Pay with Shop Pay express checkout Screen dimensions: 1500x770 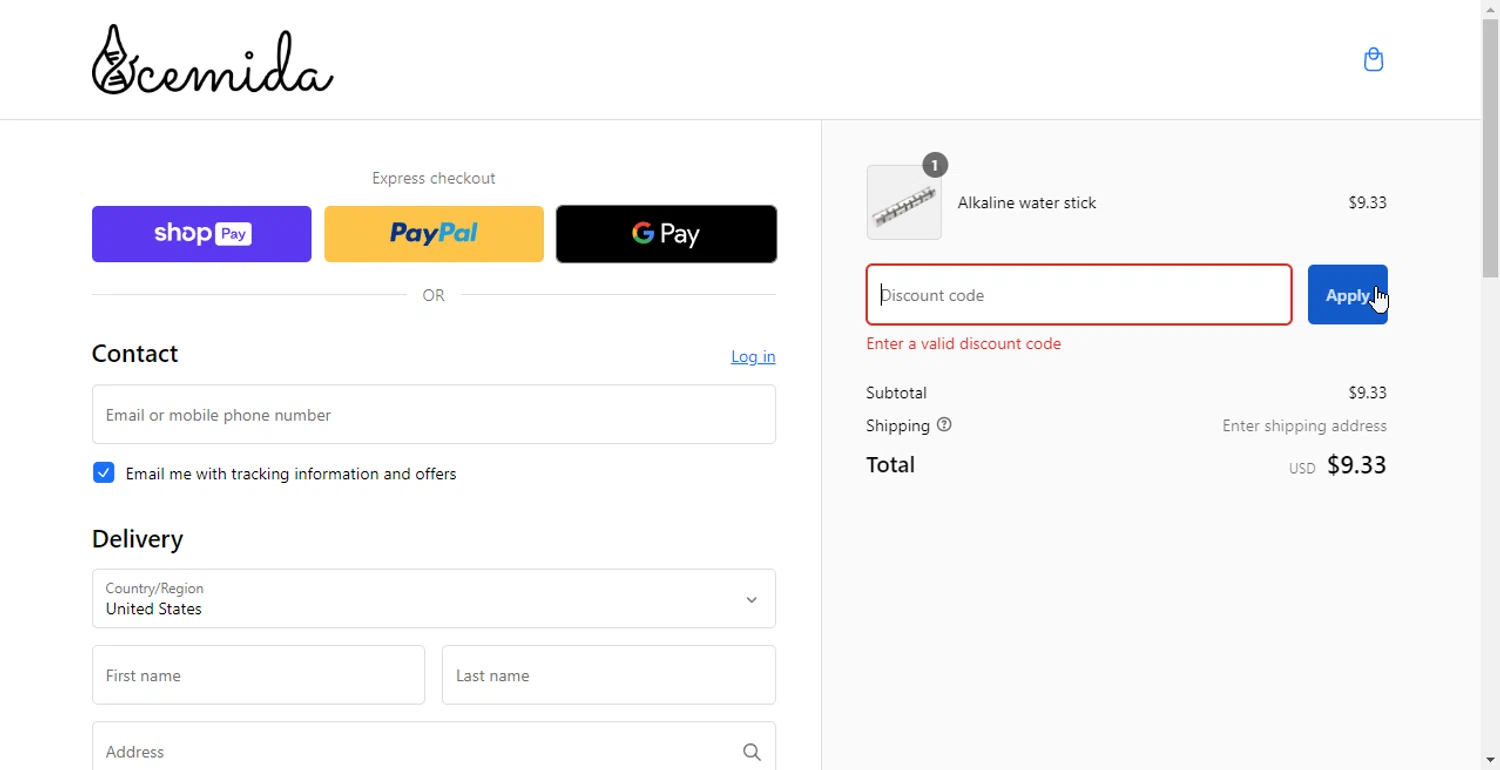tap(202, 234)
